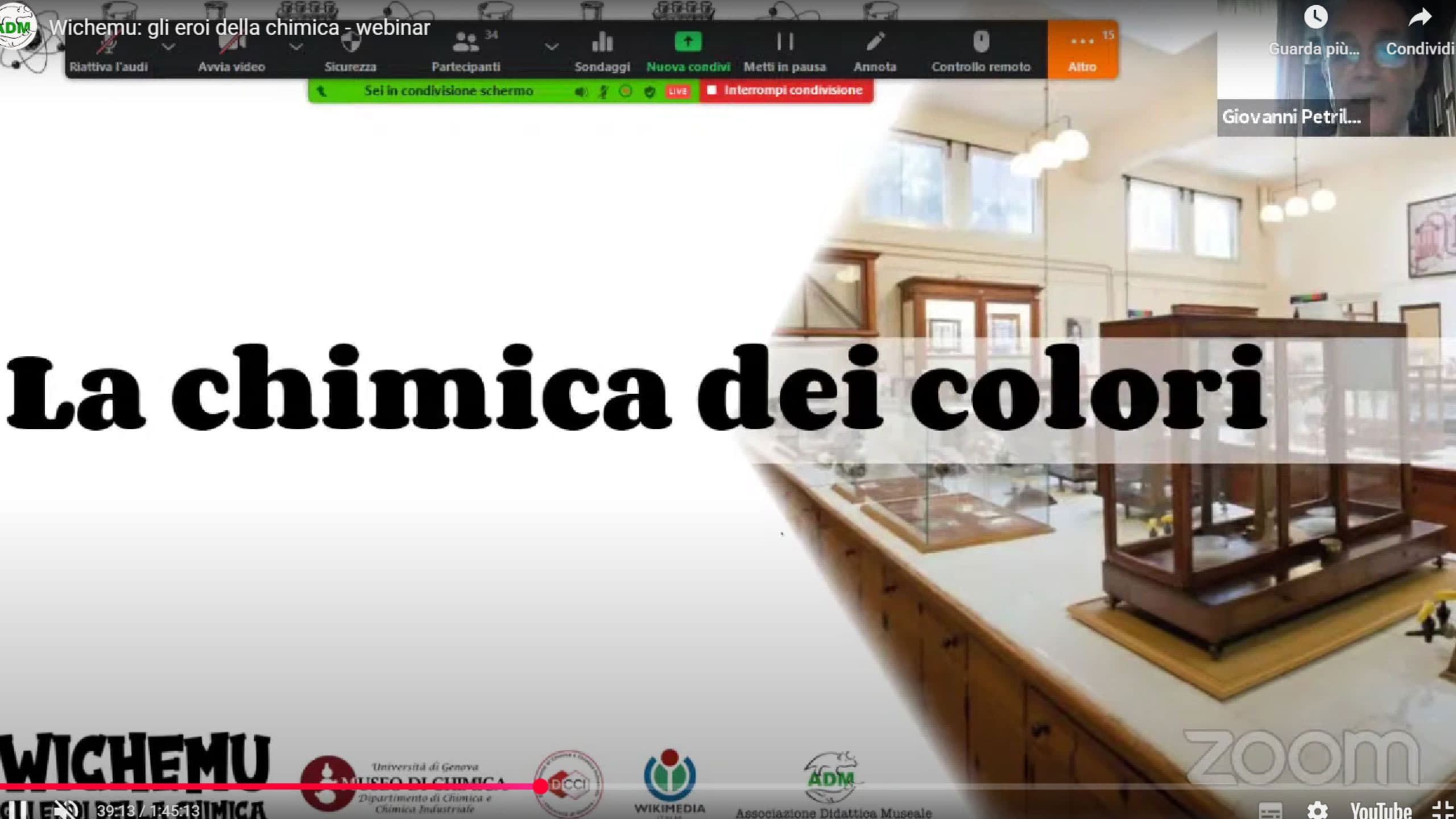This screenshot has height=819, width=1456.
Task: Open the orange Altro menu
Action: (1082, 50)
